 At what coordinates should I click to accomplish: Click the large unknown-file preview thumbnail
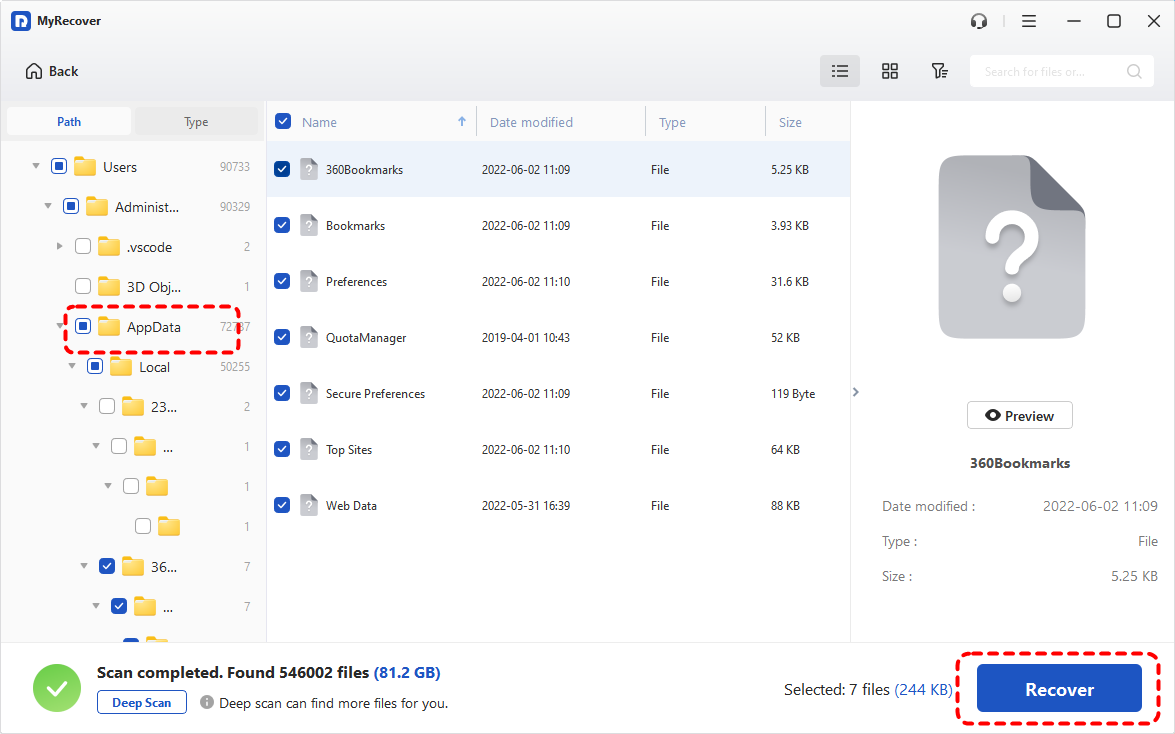[x=1011, y=248]
